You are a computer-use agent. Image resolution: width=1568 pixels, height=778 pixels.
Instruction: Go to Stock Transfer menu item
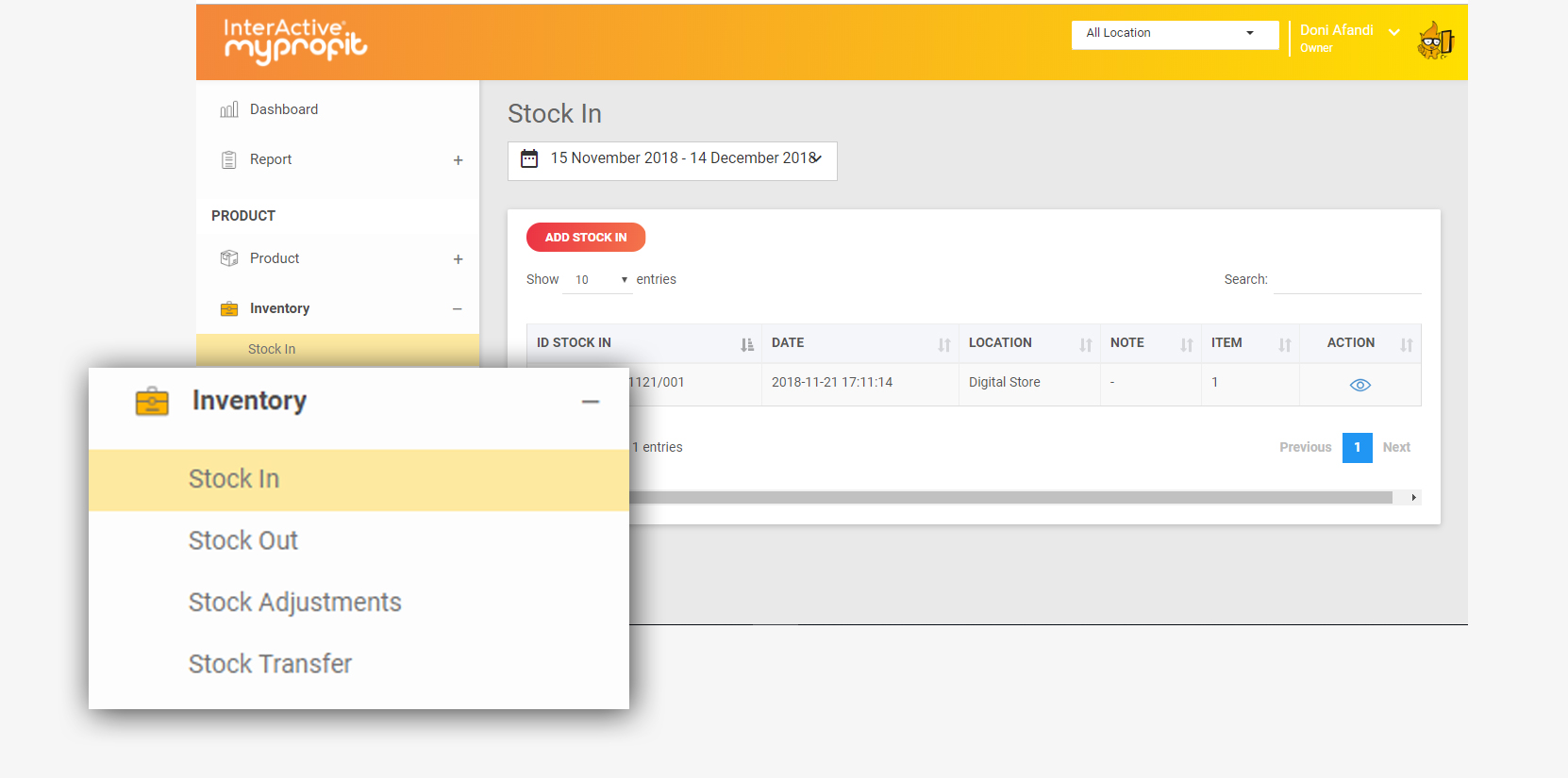click(x=270, y=664)
